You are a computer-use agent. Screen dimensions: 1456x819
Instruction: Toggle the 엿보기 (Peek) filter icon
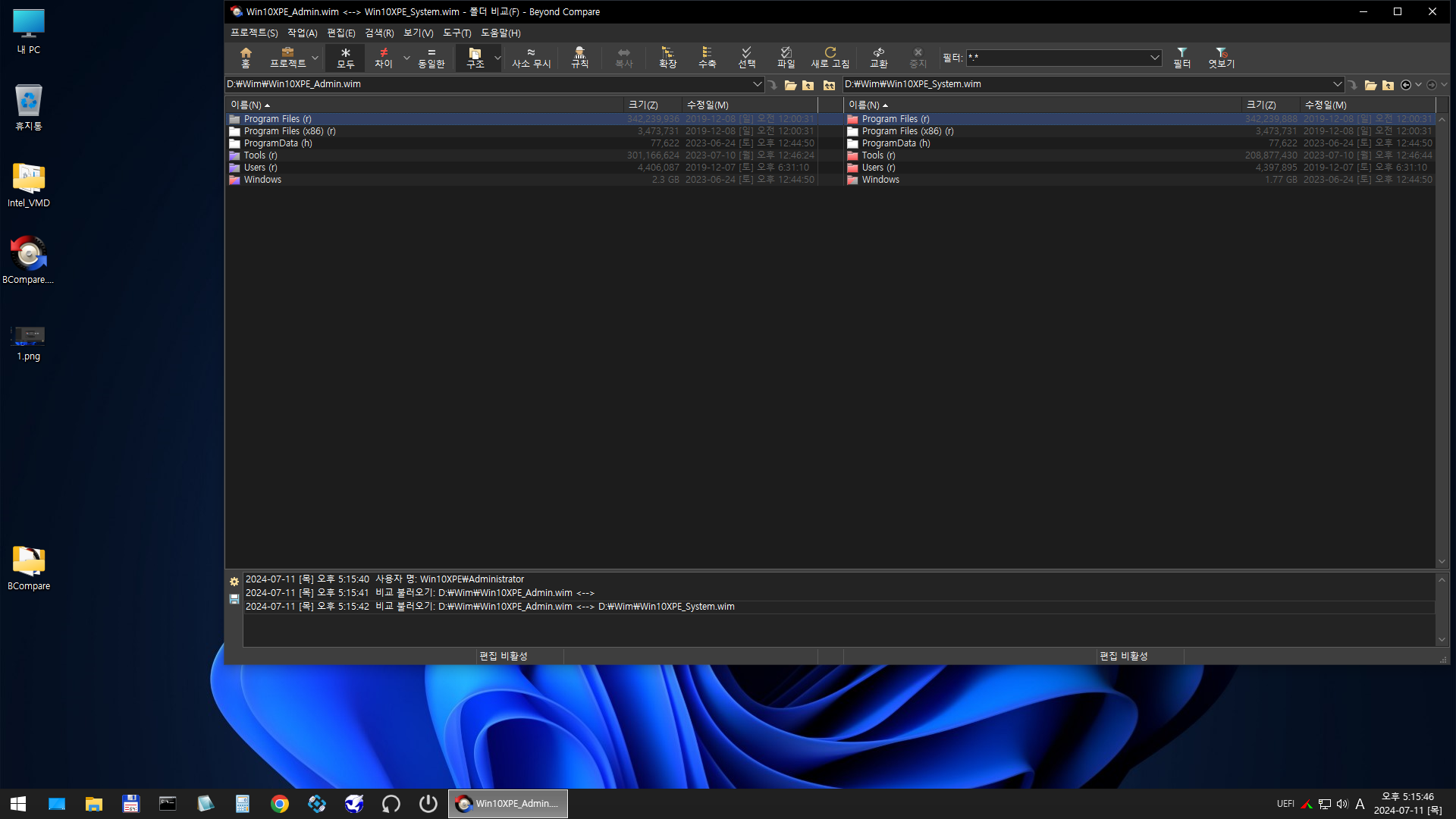click(1221, 58)
